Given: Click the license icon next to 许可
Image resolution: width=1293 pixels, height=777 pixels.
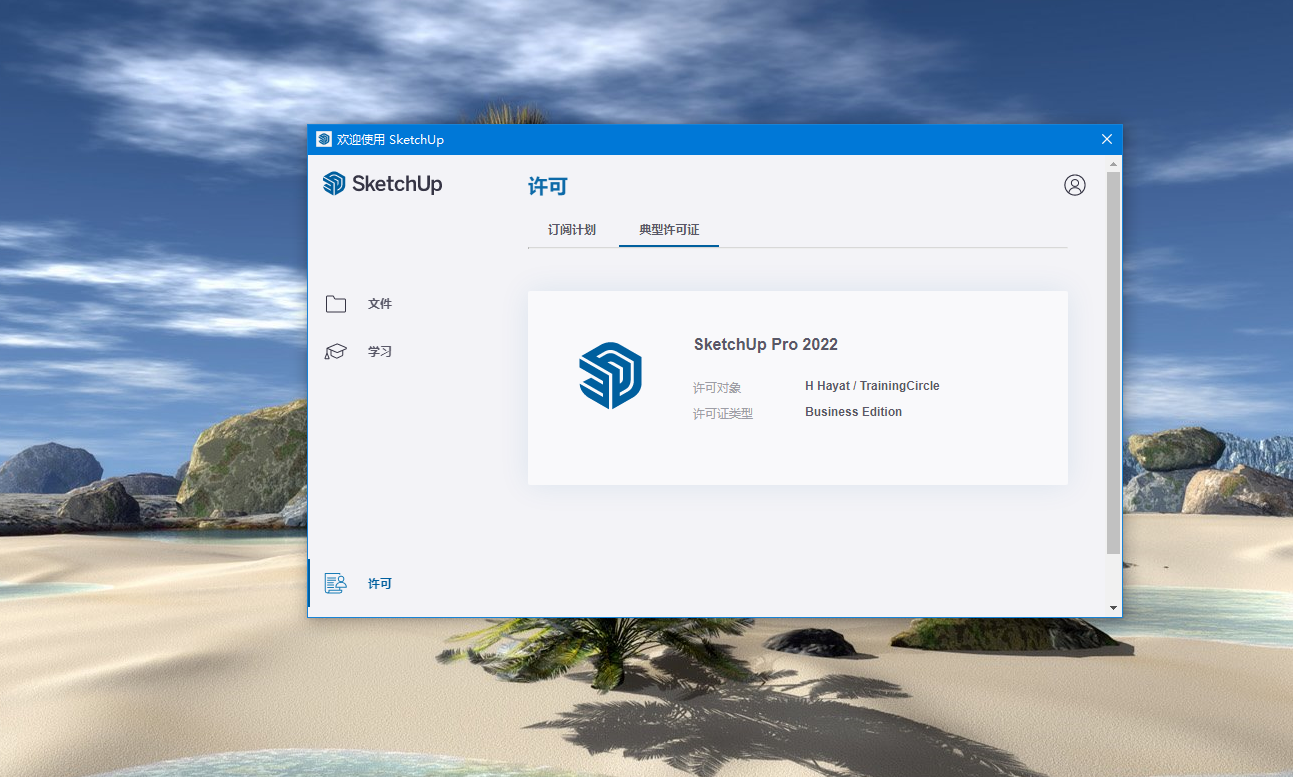Looking at the screenshot, I should click(336, 583).
